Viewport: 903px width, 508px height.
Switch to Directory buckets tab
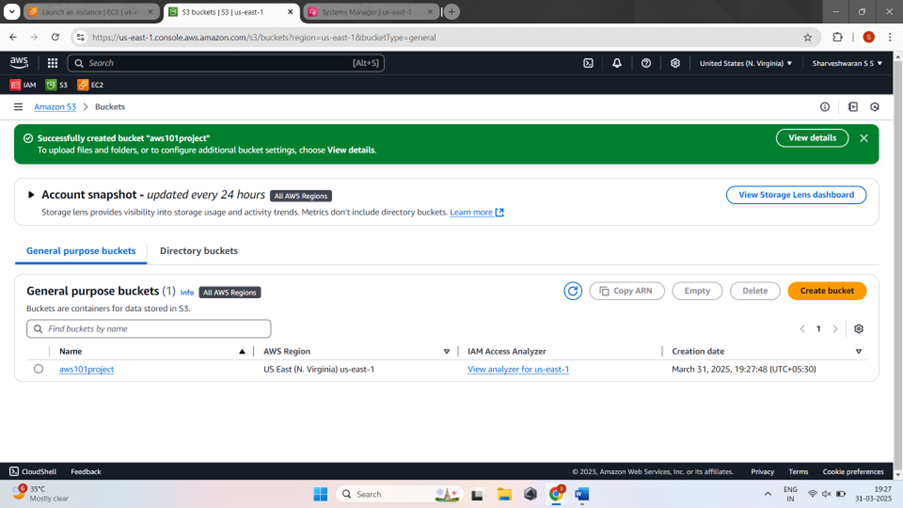coord(199,251)
